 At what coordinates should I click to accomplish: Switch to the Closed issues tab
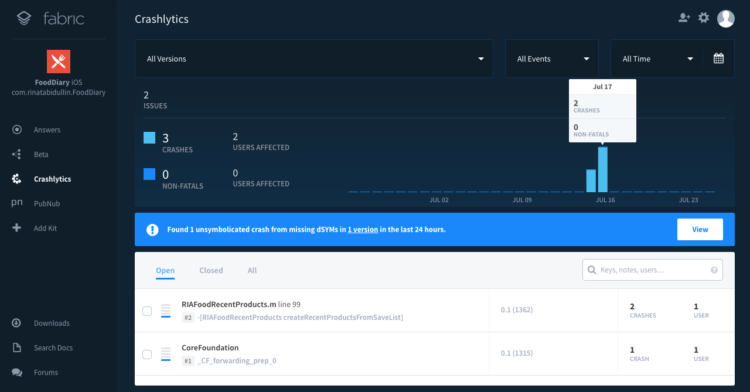pos(211,271)
